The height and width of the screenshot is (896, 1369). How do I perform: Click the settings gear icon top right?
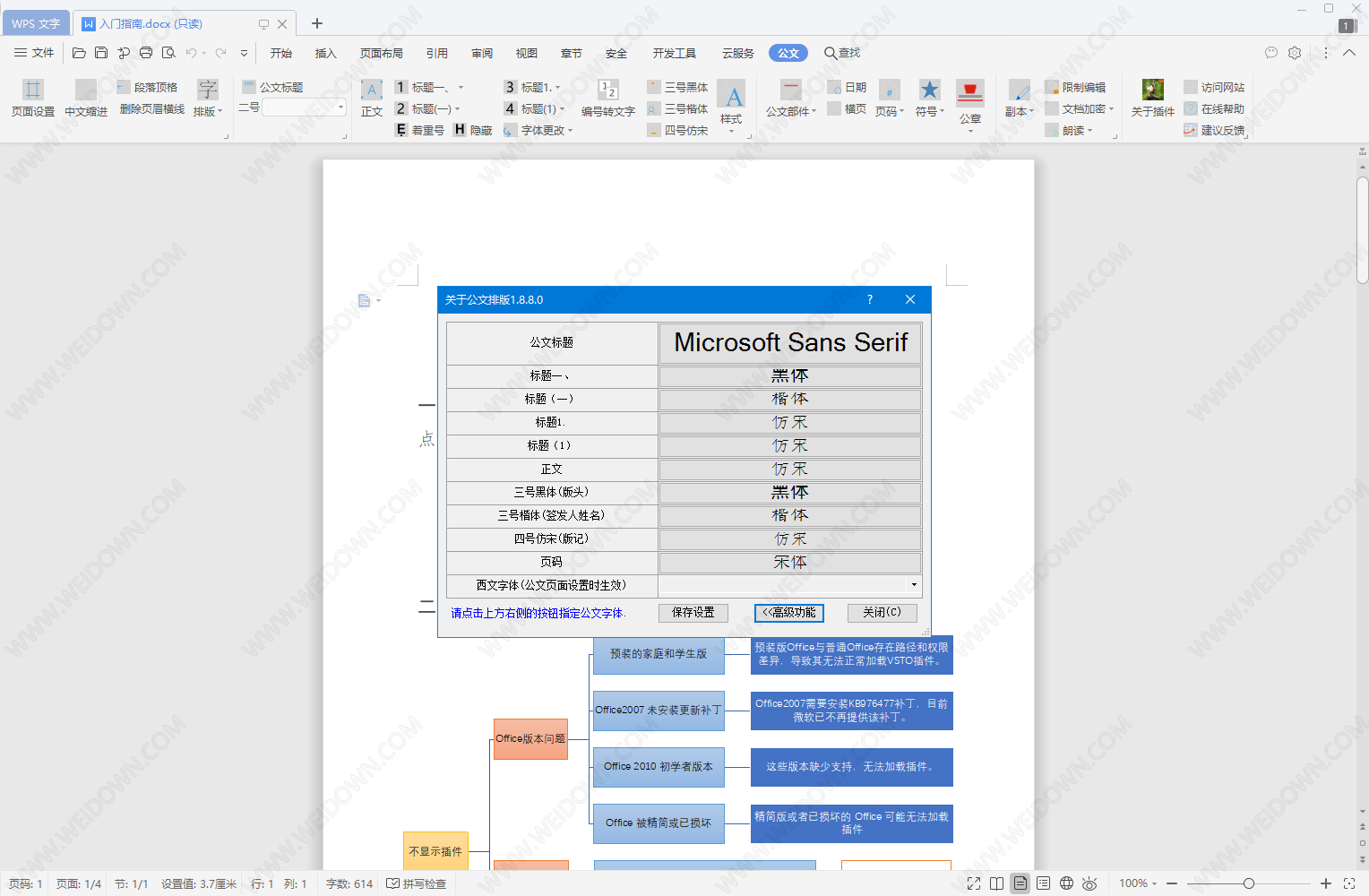(1295, 53)
